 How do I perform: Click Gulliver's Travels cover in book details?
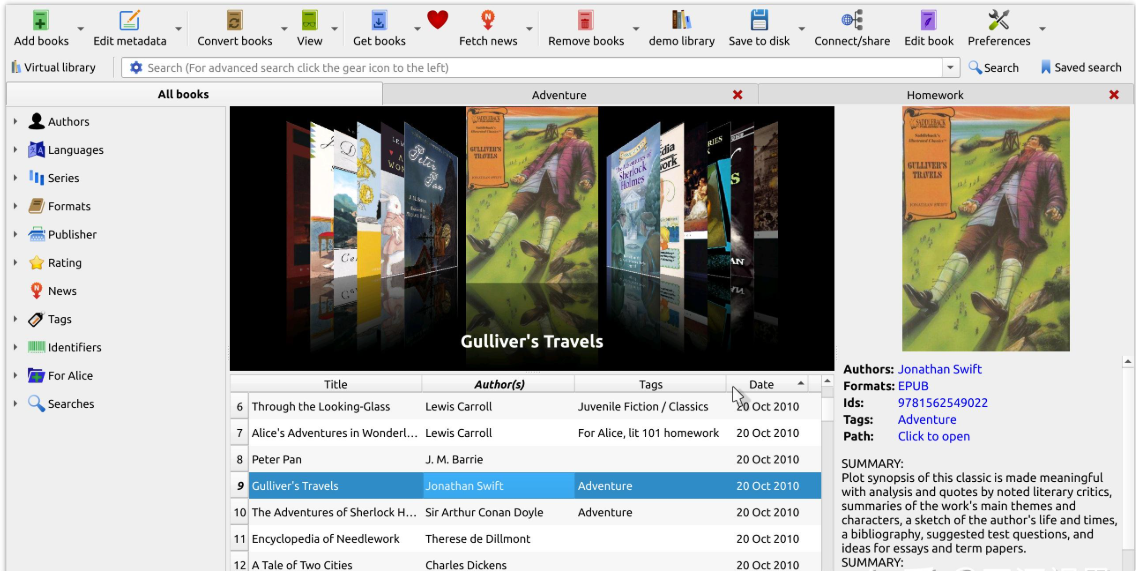pyautogui.click(x=985, y=229)
